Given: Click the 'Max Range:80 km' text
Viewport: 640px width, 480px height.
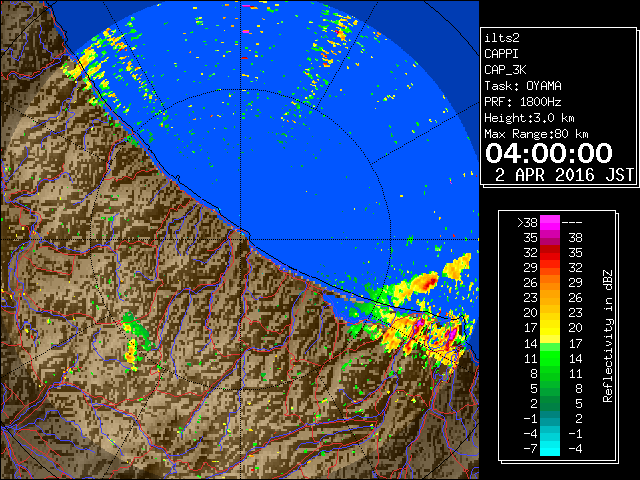Looking at the screenshot, I should point(536,134).
